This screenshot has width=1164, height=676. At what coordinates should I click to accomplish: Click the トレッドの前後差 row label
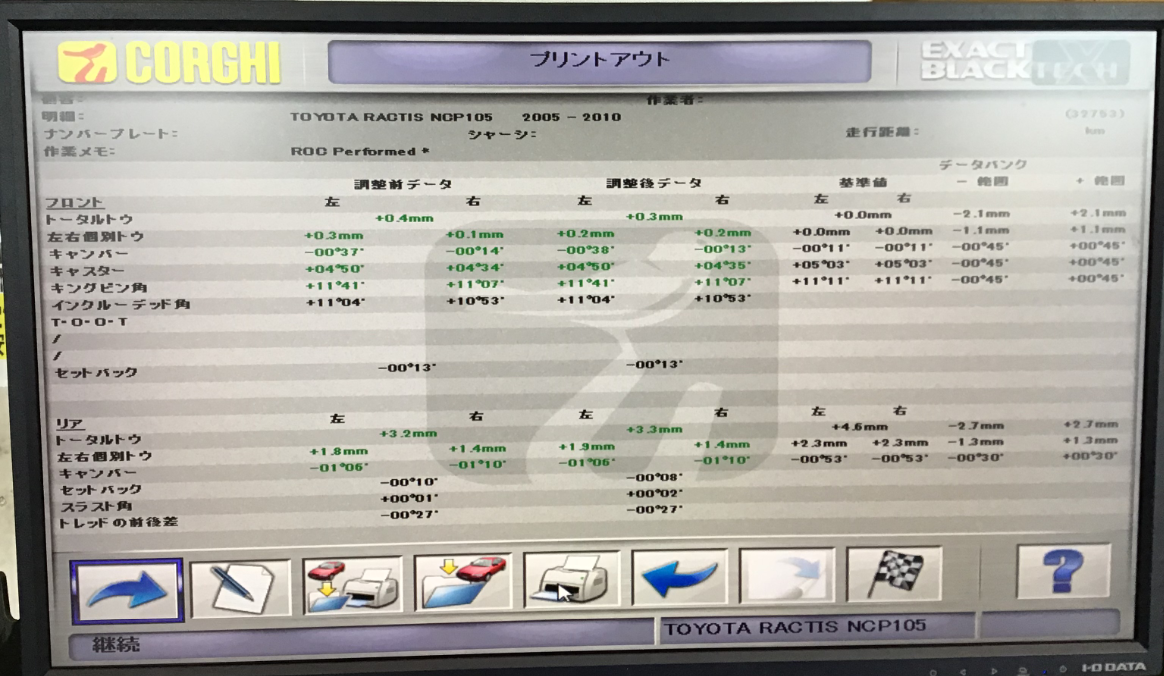119,523
